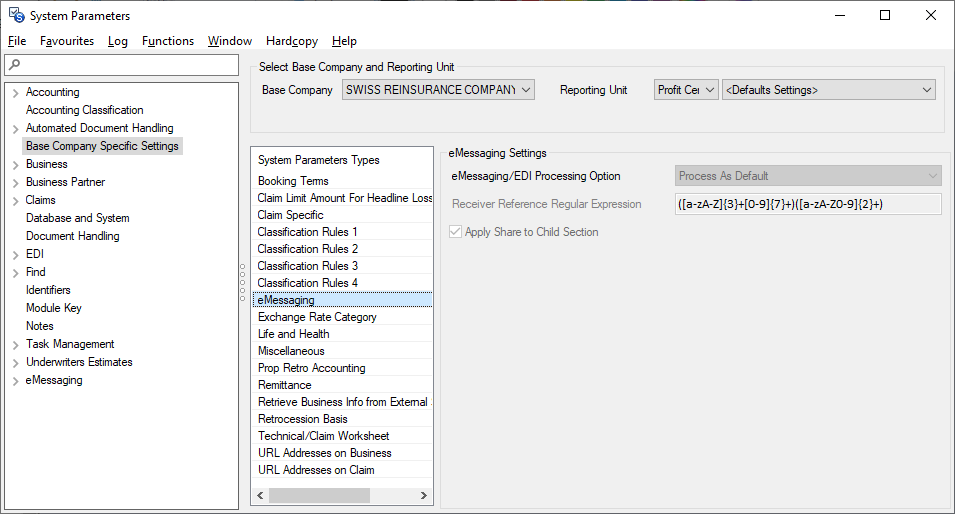Open the Hardcopy menu
Screen dimensions: 955x514
(x=291, y=41)
